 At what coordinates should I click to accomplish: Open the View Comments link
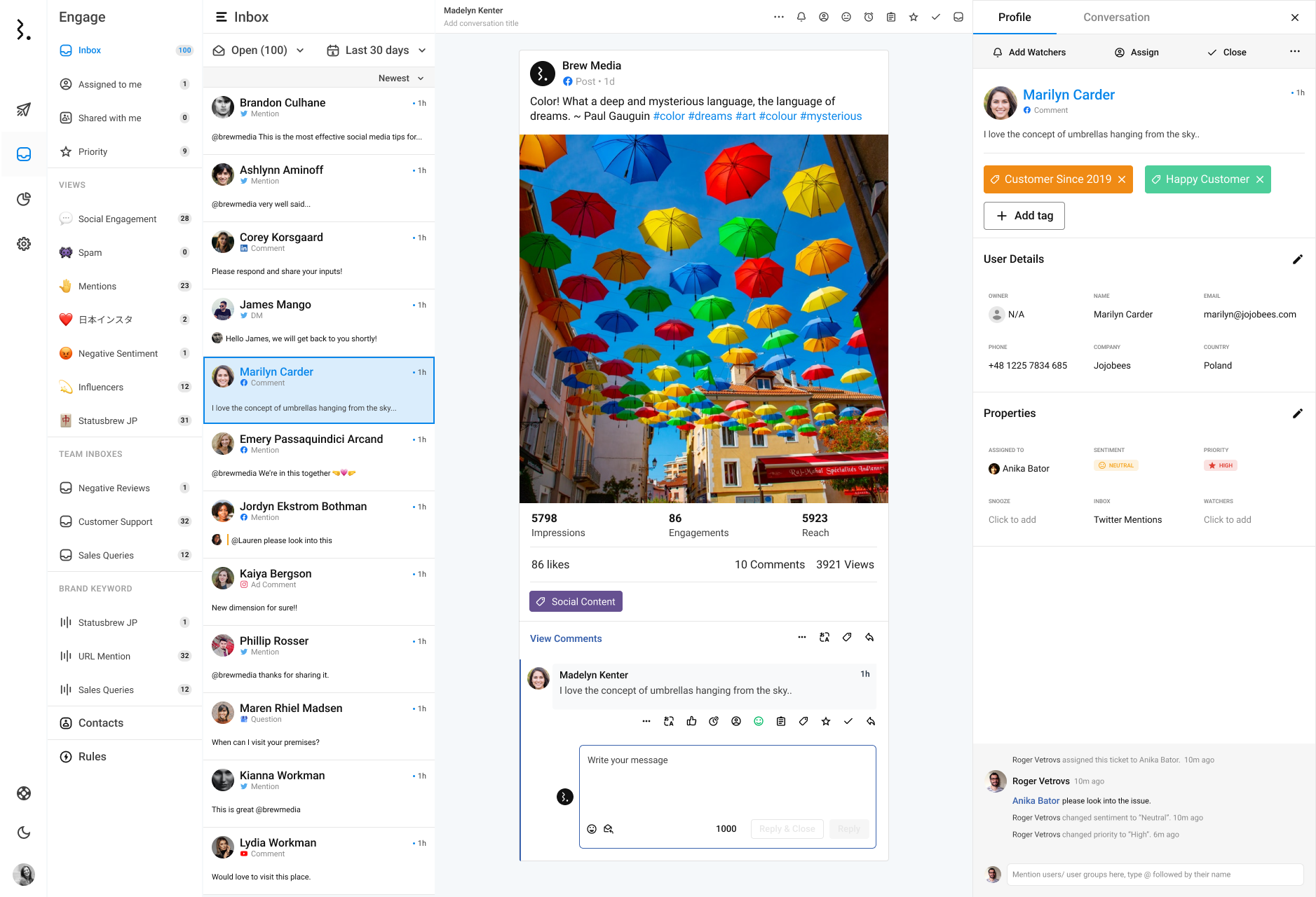pyautogui.click(x=566, y=638)
